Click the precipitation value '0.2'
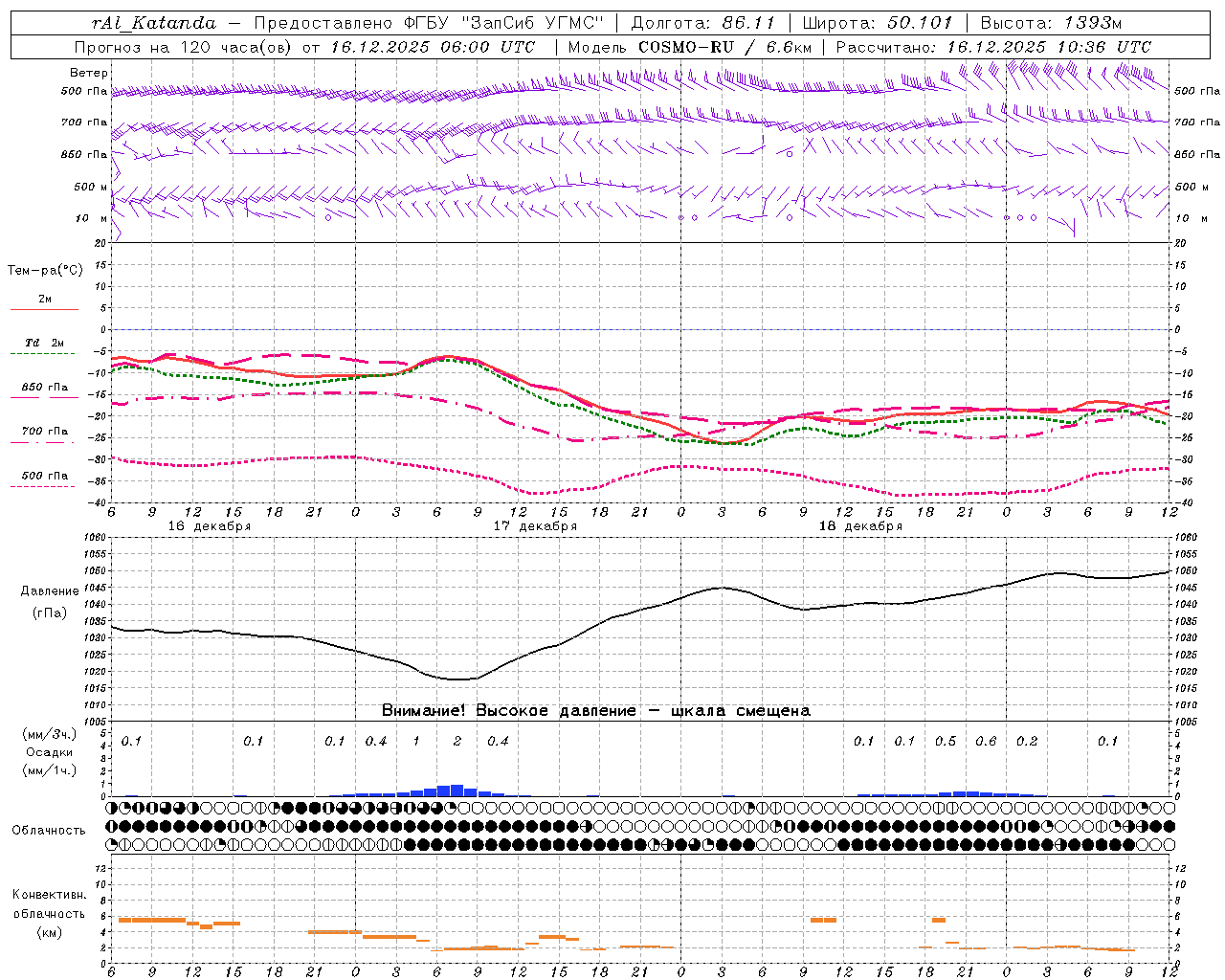Viewport: 1225px width, 980px height. point(1027,741)
